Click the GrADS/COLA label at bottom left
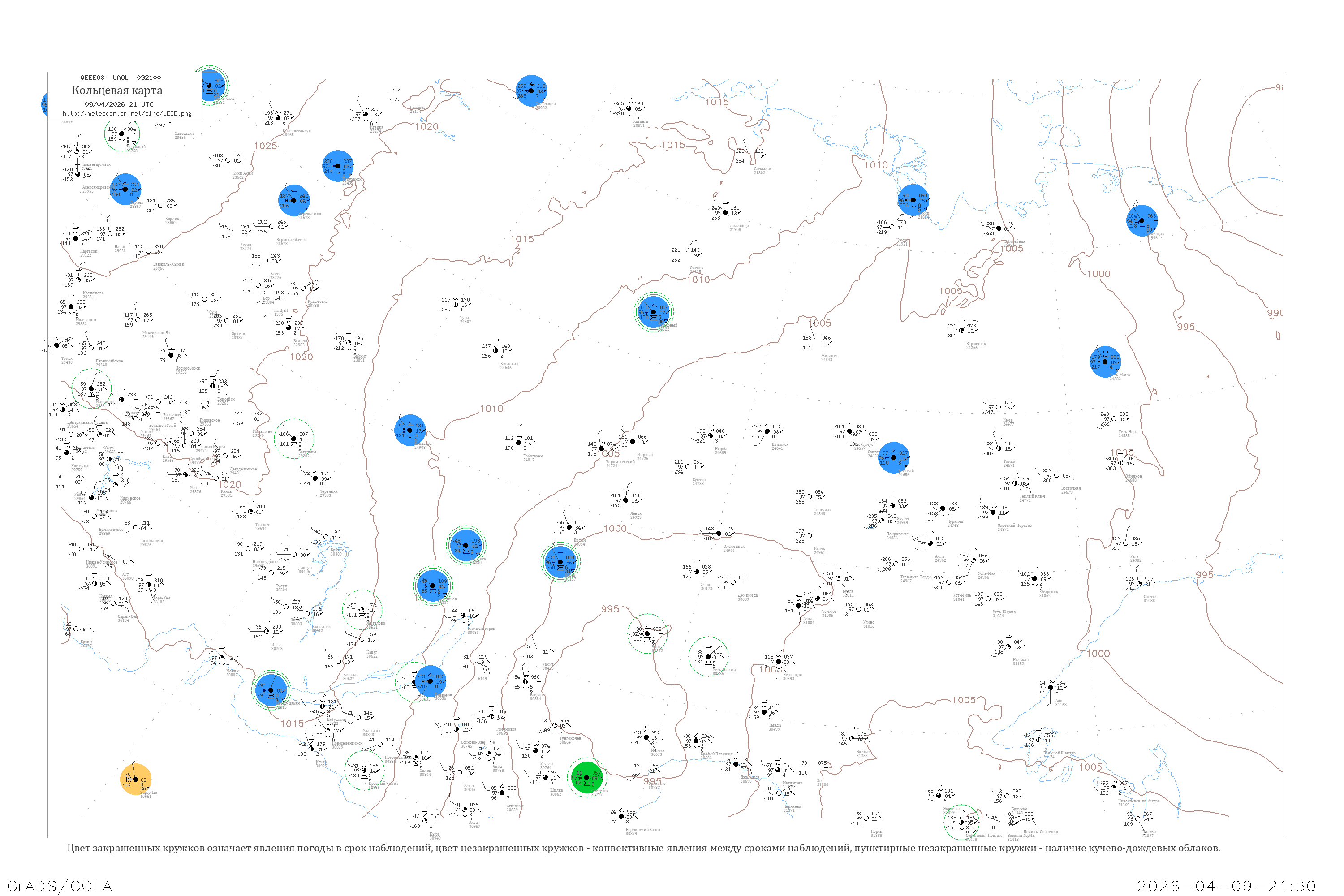Viewport: 1344px width, 896px height. [60, 886]
